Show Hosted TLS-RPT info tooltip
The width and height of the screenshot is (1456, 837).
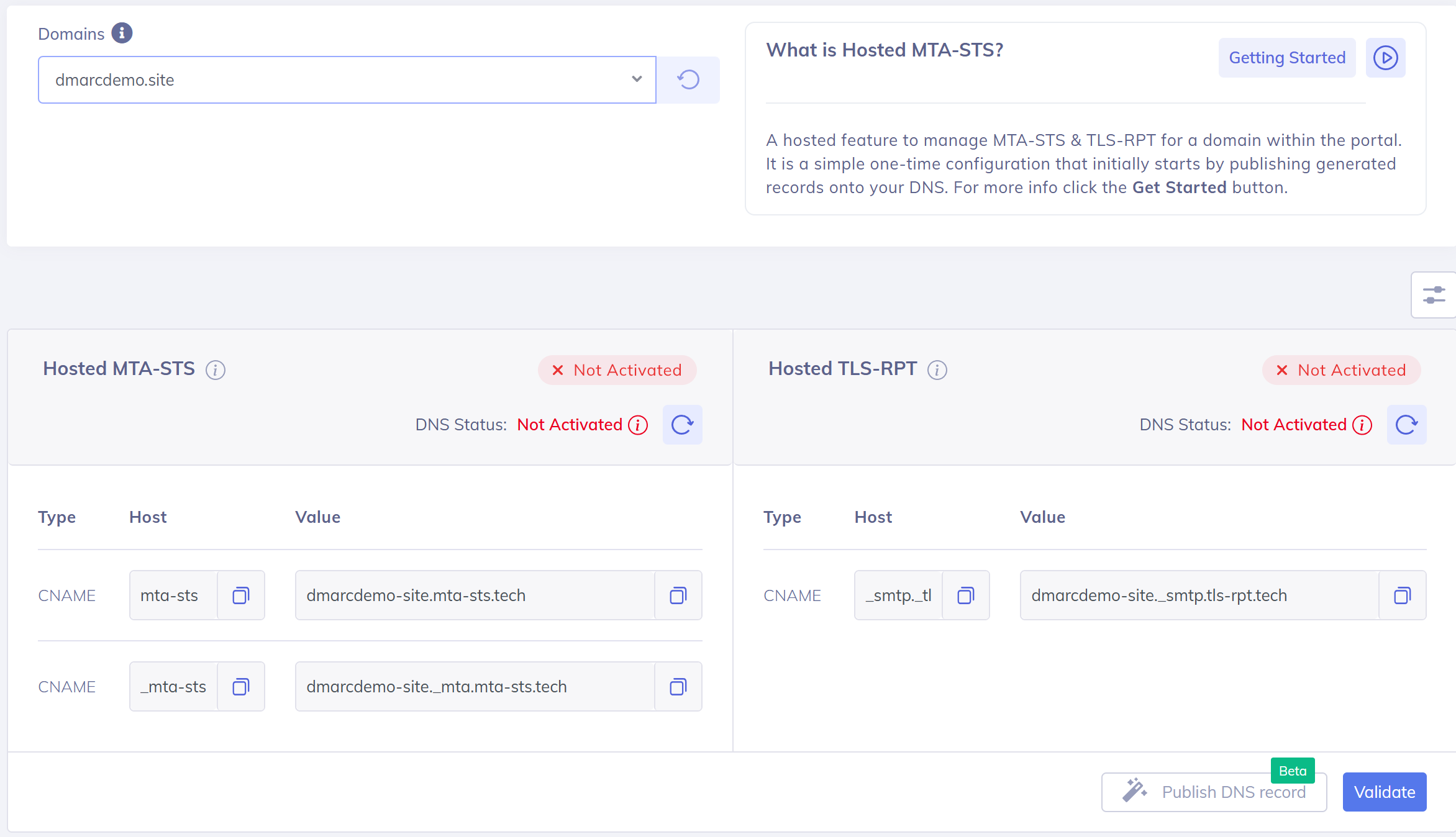(937, 370)
